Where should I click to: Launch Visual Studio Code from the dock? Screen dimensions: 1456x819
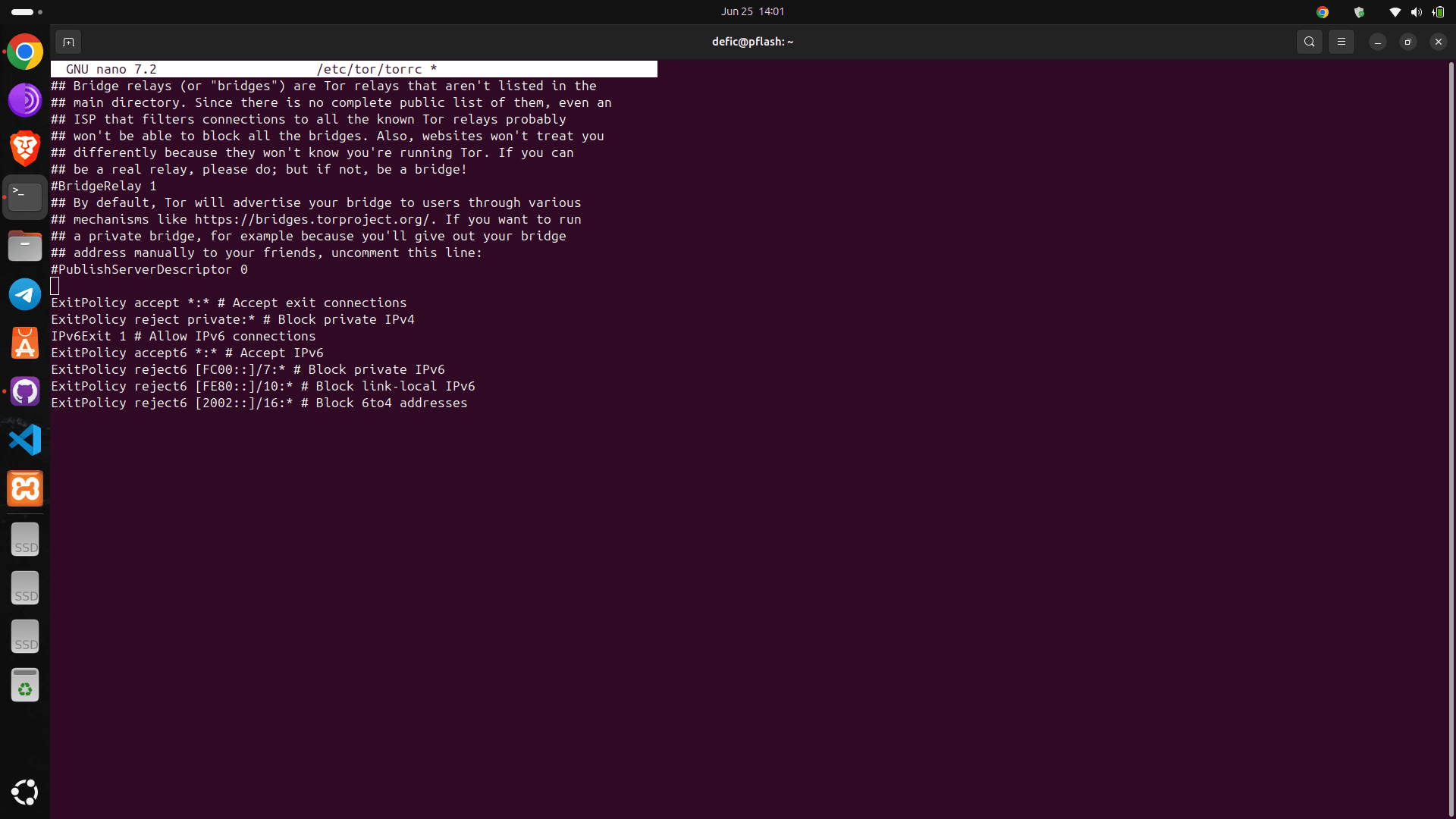click(x=25, y=440)
